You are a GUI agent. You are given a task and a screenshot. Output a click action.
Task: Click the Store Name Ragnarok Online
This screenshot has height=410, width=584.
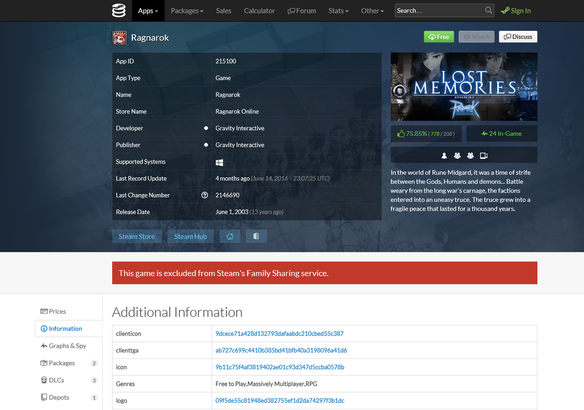[x=237, y=111]
